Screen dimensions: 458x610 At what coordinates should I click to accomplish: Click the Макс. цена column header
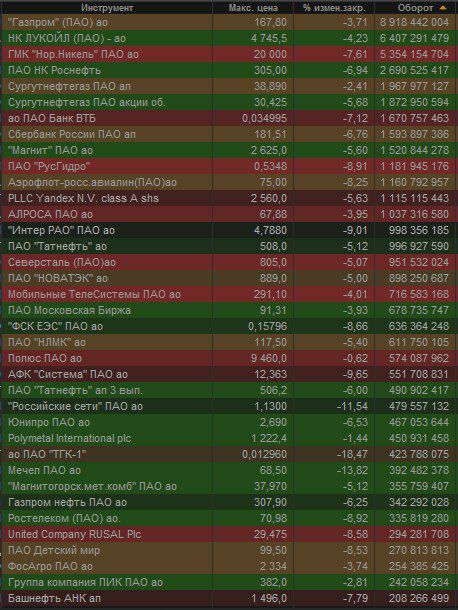(x=253, y=8)
